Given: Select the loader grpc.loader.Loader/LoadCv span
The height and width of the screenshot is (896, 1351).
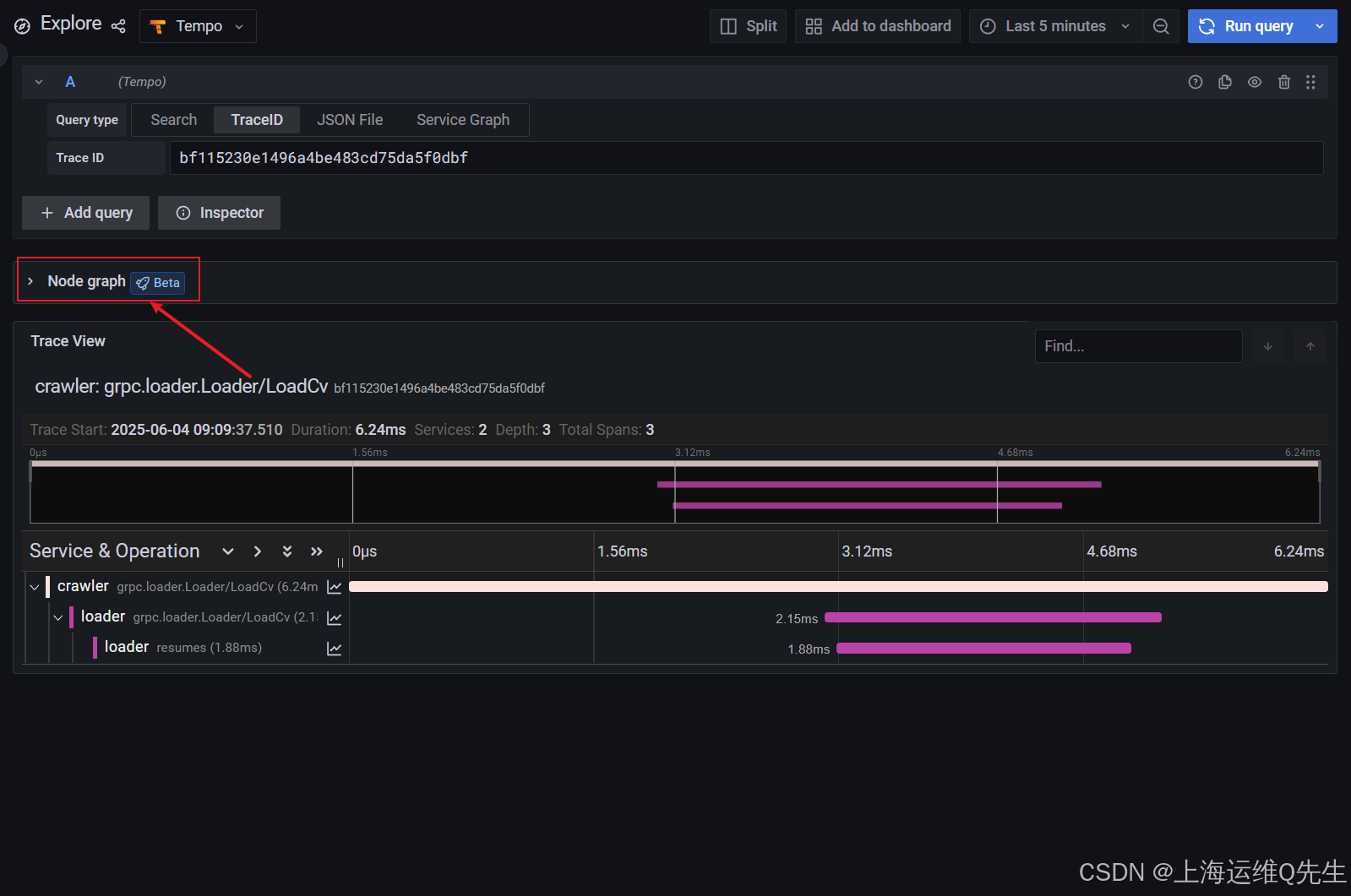Looking at the screenshot, I should [x=199, y=617].
